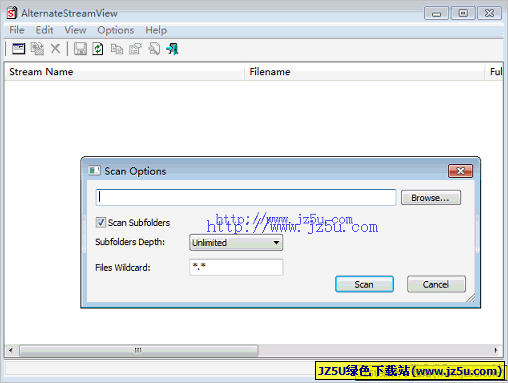Viewport: 508px width, 383px height.
Task: Open the Help menu
Action: click(156, 30)
